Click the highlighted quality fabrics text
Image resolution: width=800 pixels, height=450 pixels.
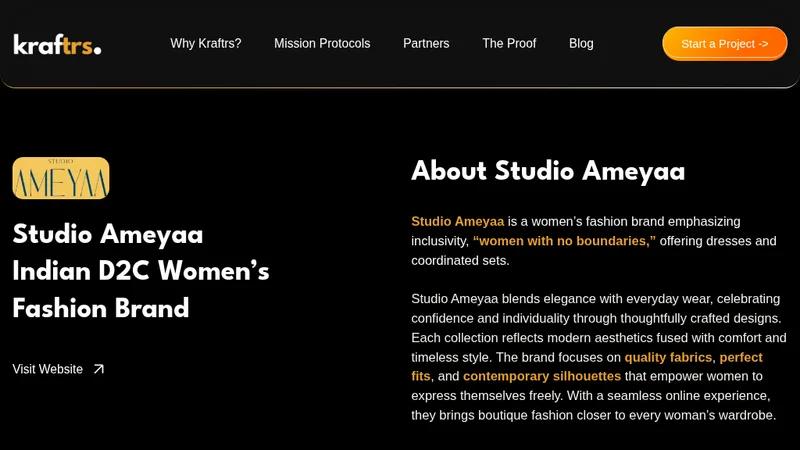tap(668, 357)
